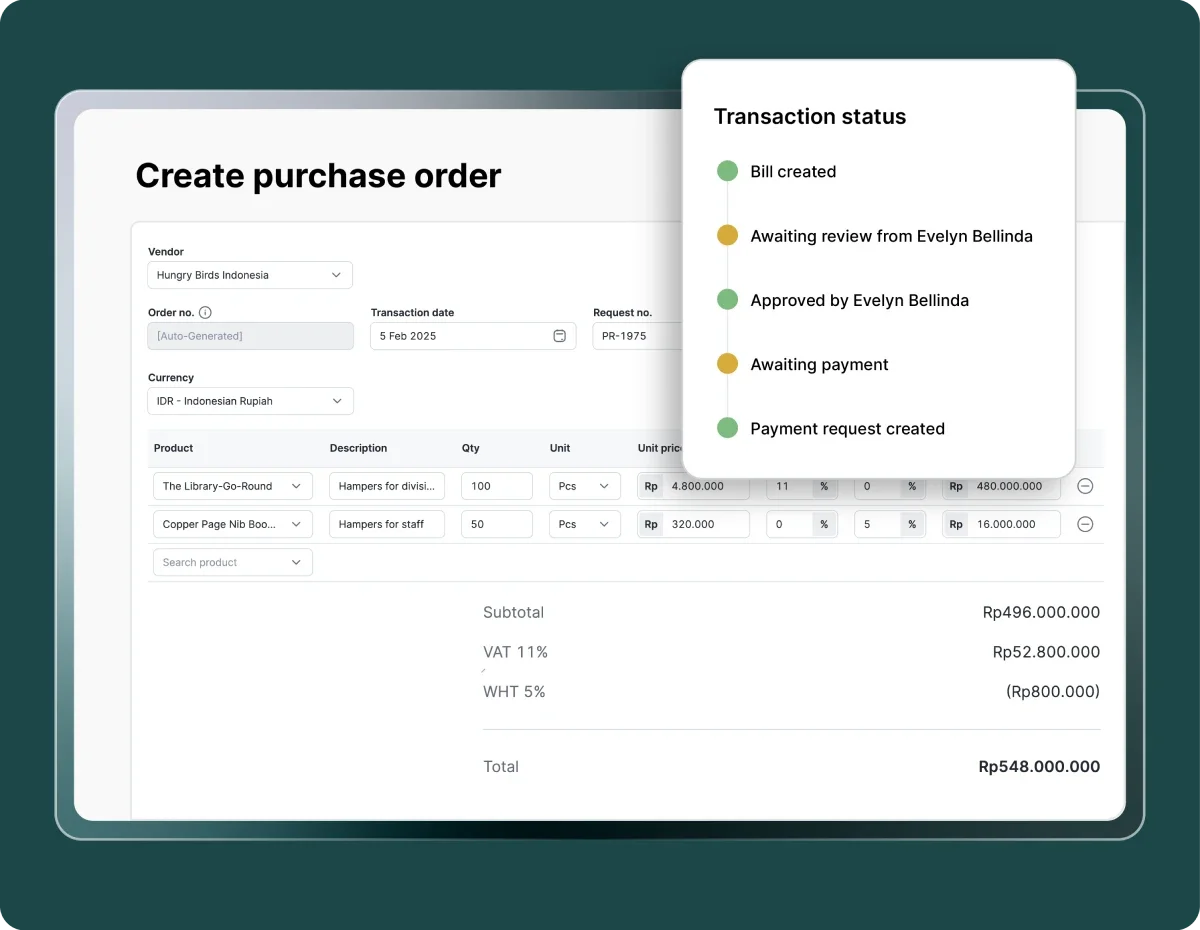This screenshot has height=930, width=1200.
Task: Expand the Search product dropdown
Action: point(232,562)
